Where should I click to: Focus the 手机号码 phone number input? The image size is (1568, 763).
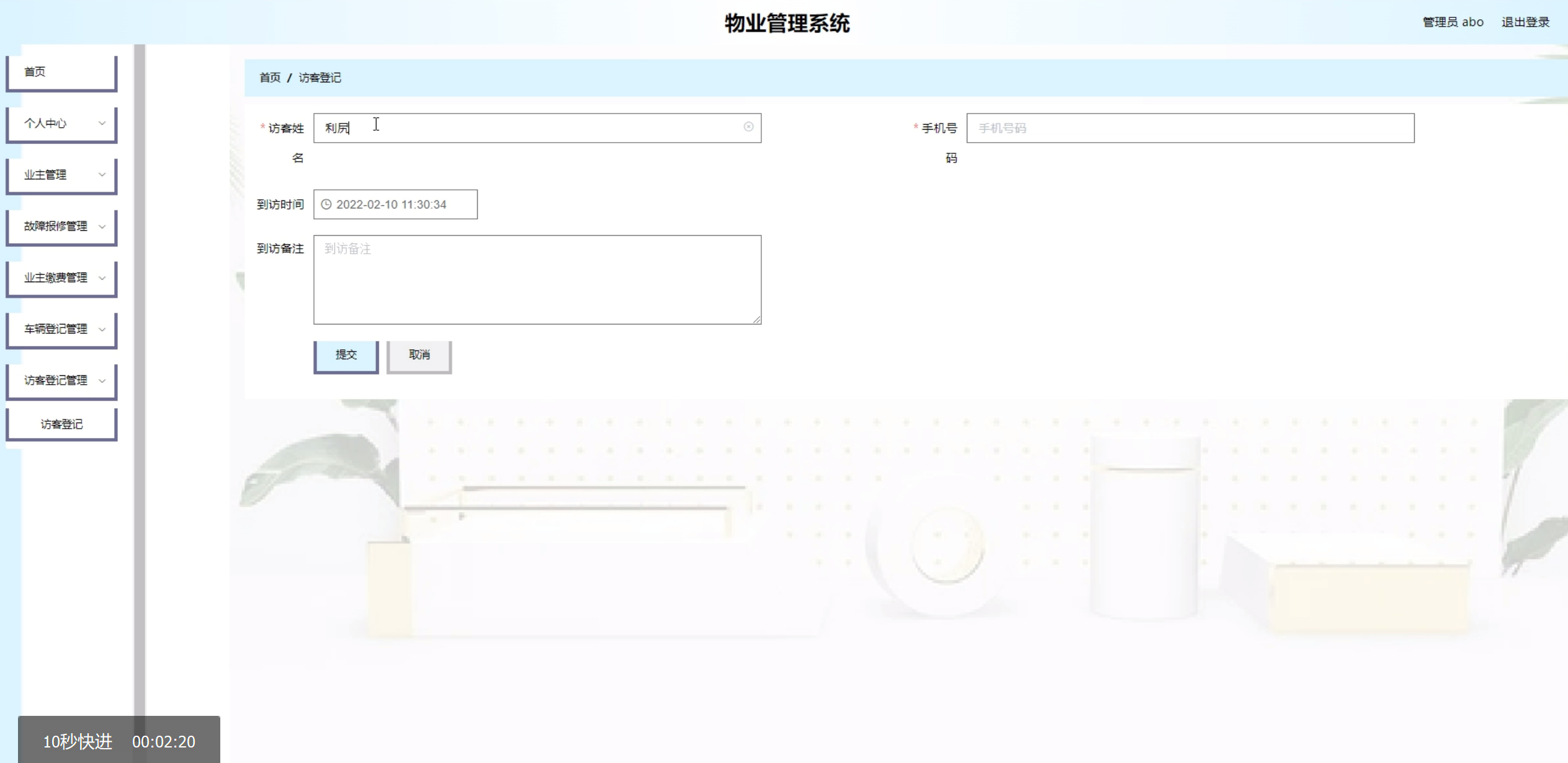click(1189, 128)
